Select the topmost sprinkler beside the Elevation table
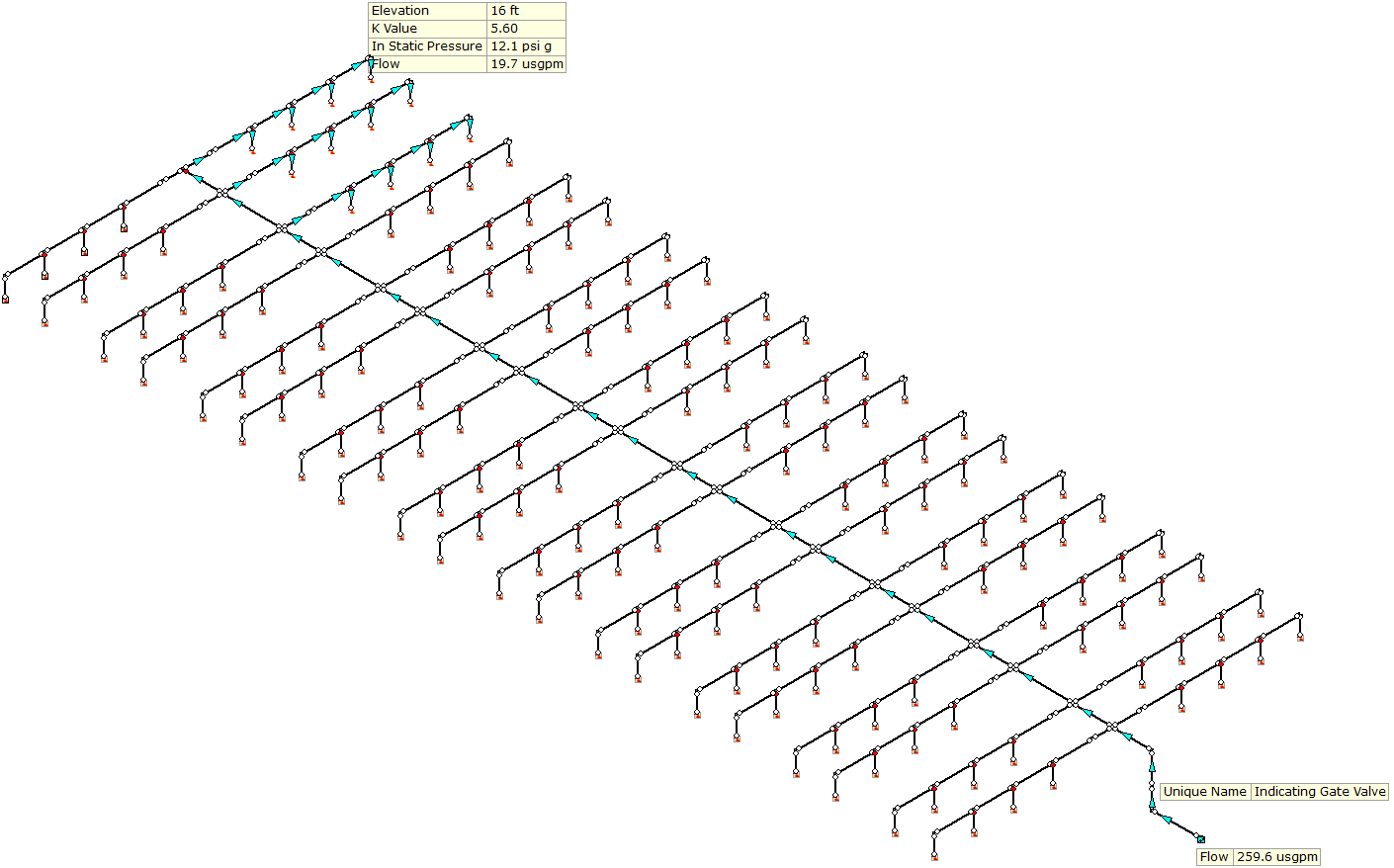Viewport: 1394px width, 868px height. tap(371, 77)
